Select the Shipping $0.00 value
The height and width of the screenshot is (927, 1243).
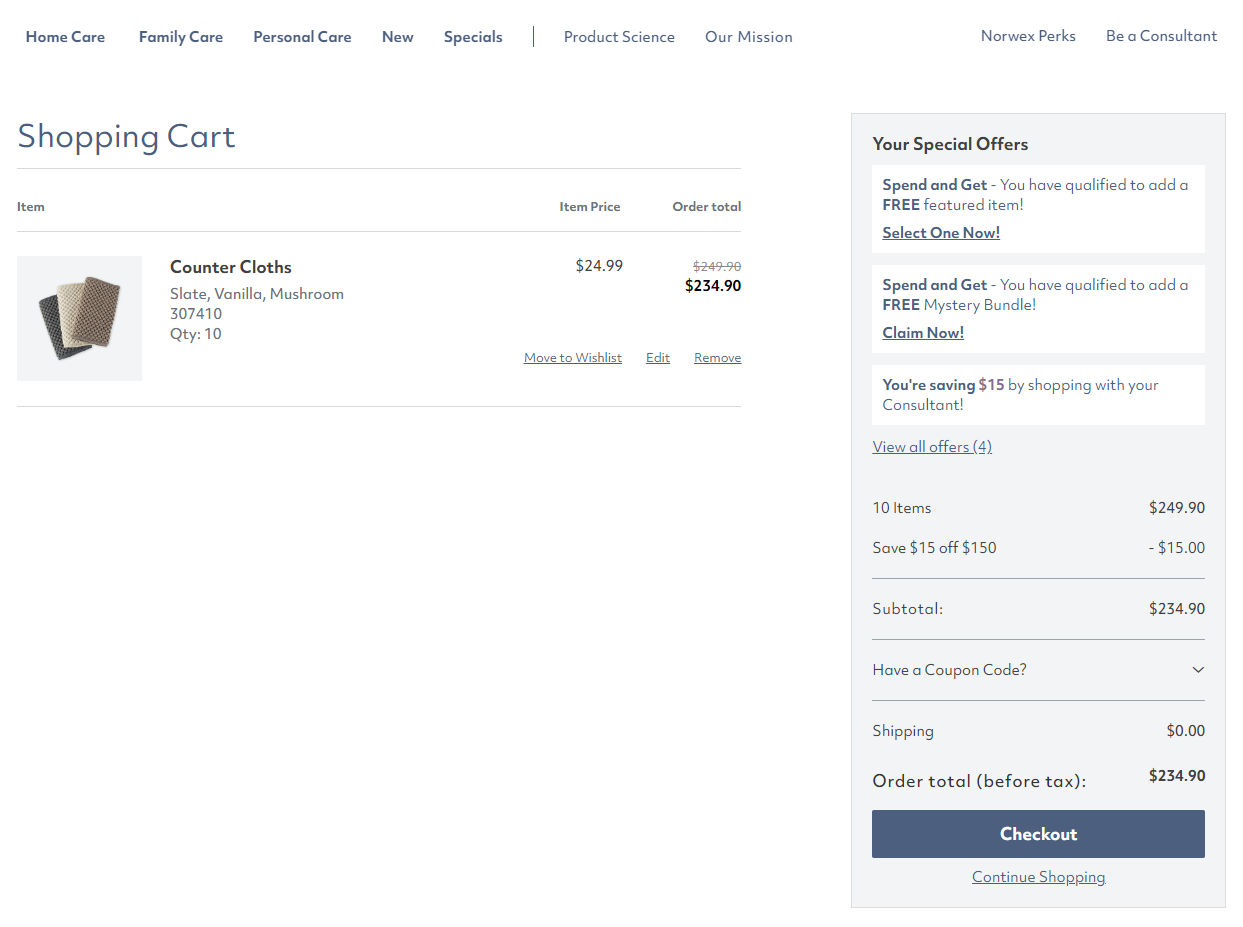pyautogui.click(x=1186, y=731)
